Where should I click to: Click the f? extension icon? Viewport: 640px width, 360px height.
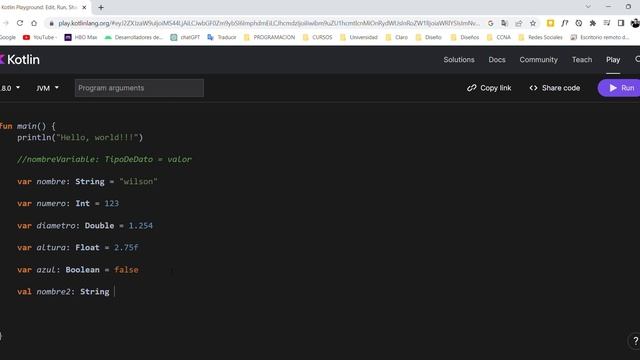[x=564, y=23]
